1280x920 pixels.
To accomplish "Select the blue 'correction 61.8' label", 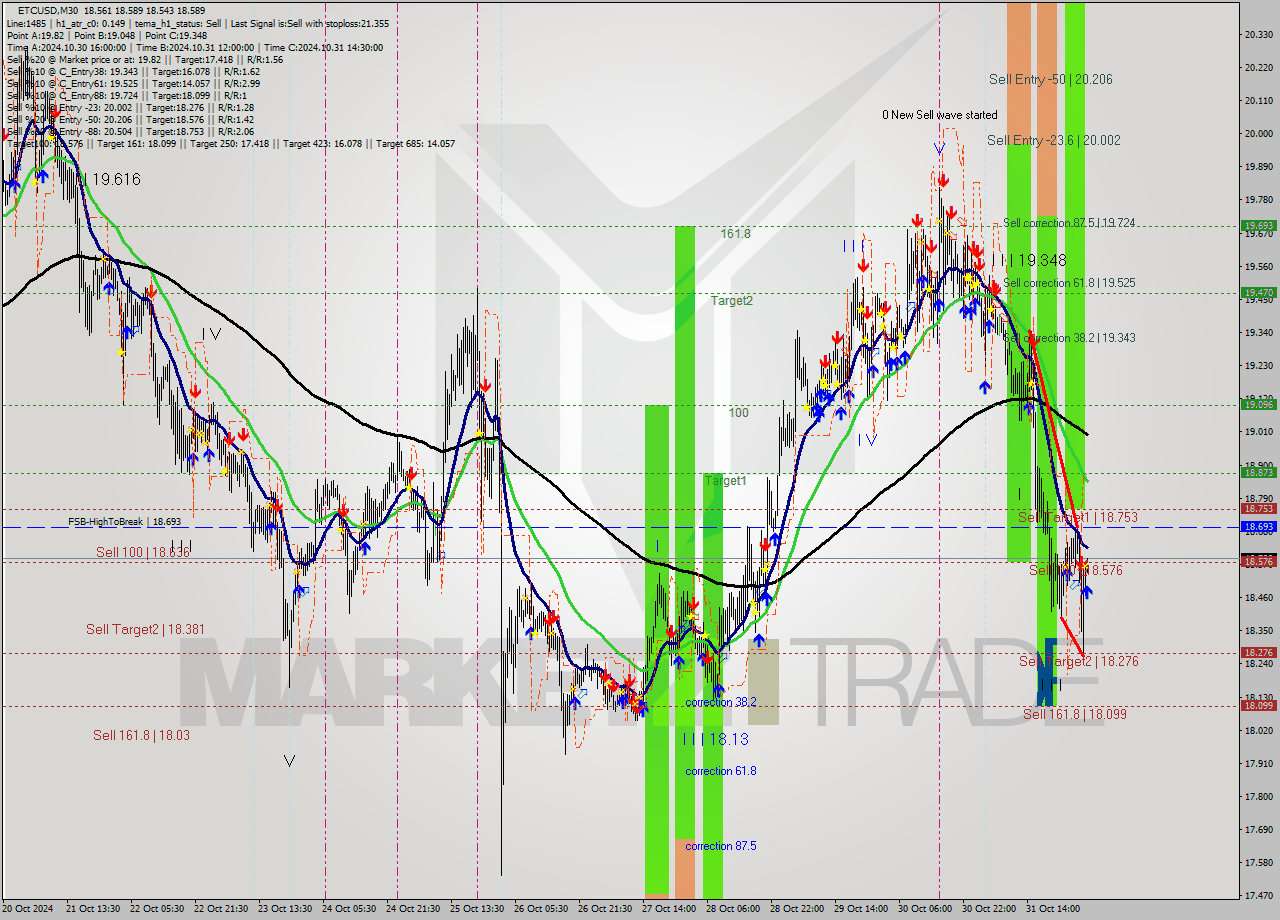I will tap(720, 771).
